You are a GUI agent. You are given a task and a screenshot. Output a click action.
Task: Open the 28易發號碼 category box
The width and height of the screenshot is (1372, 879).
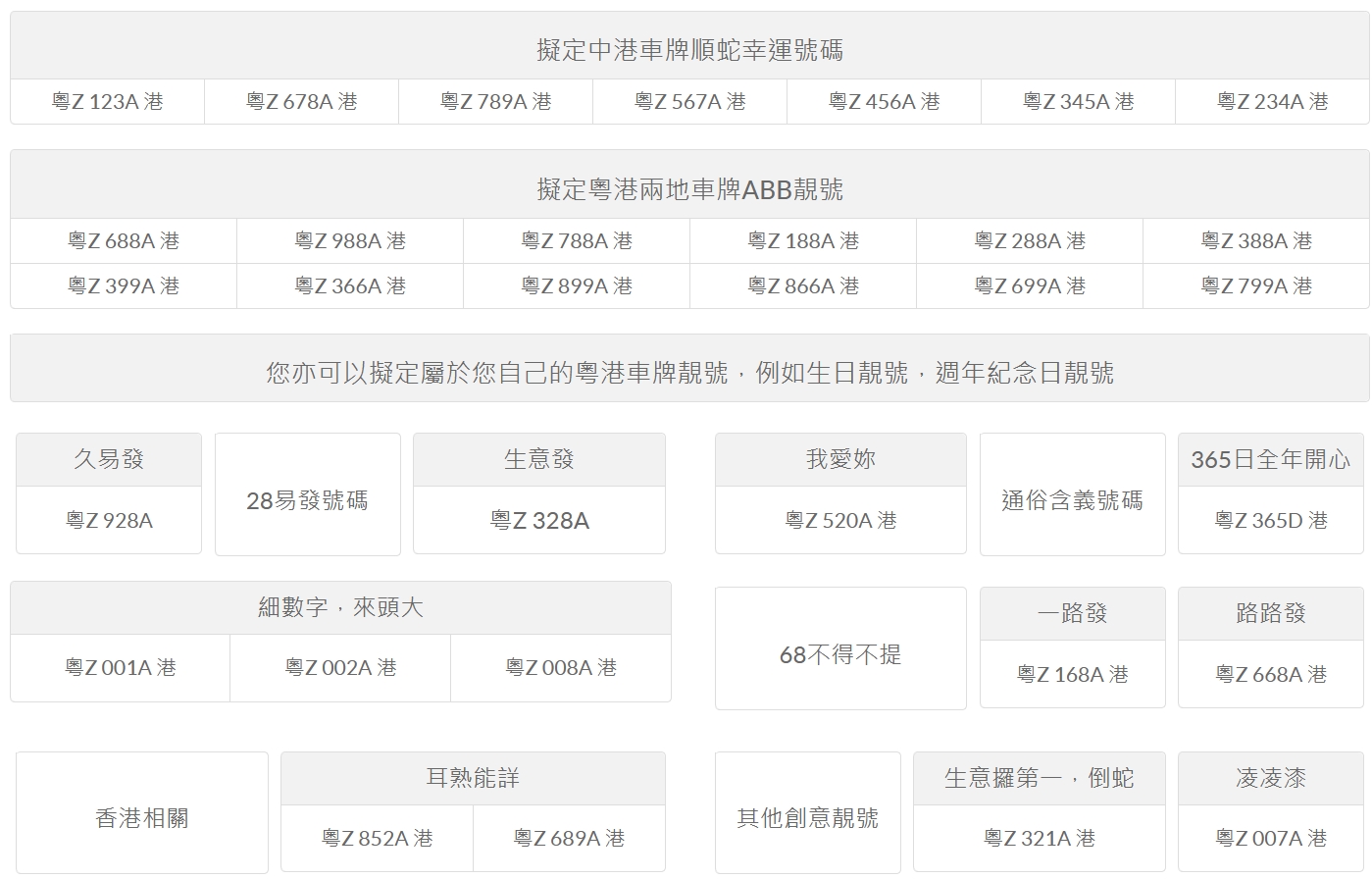(x=307, y=501)
